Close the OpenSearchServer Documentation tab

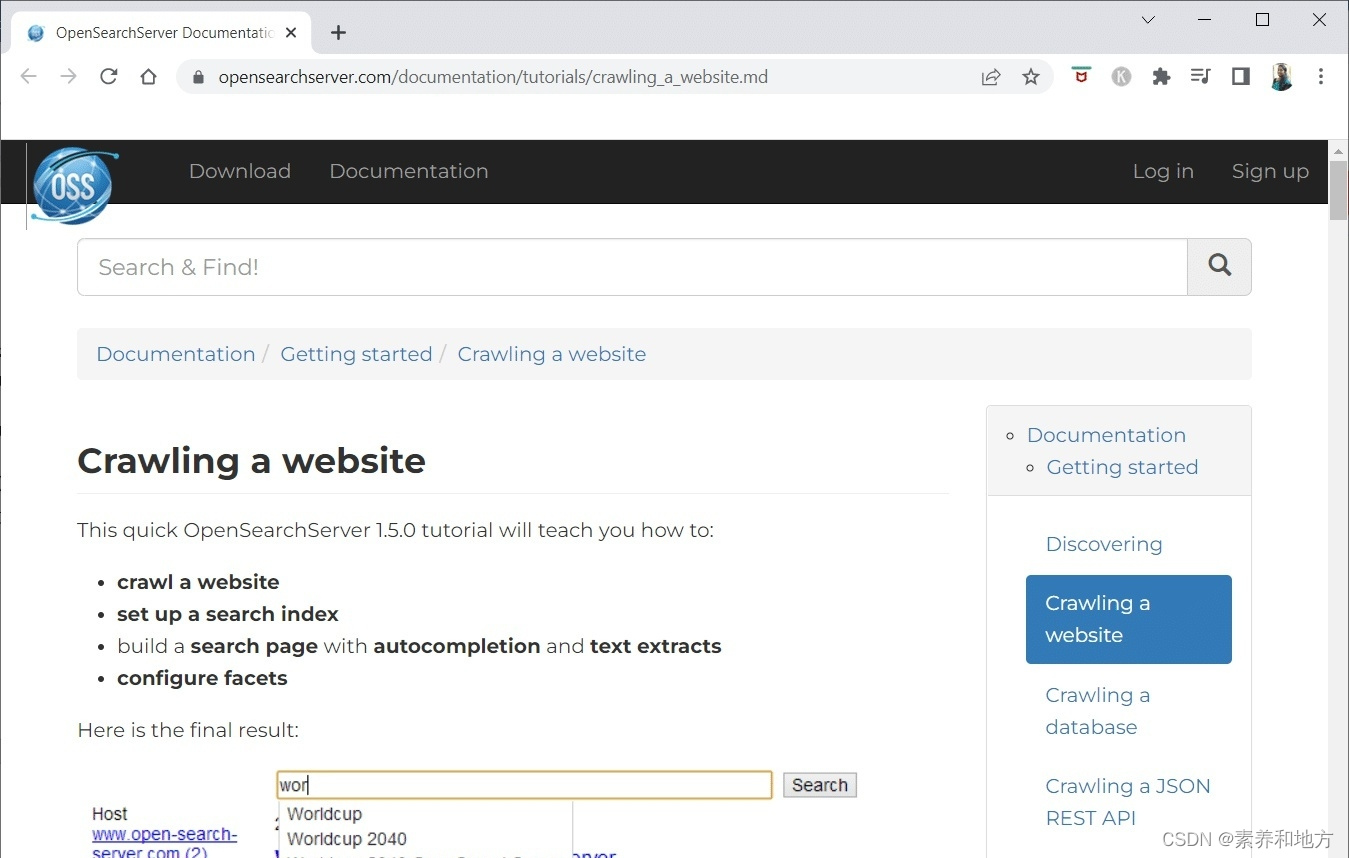291,33
